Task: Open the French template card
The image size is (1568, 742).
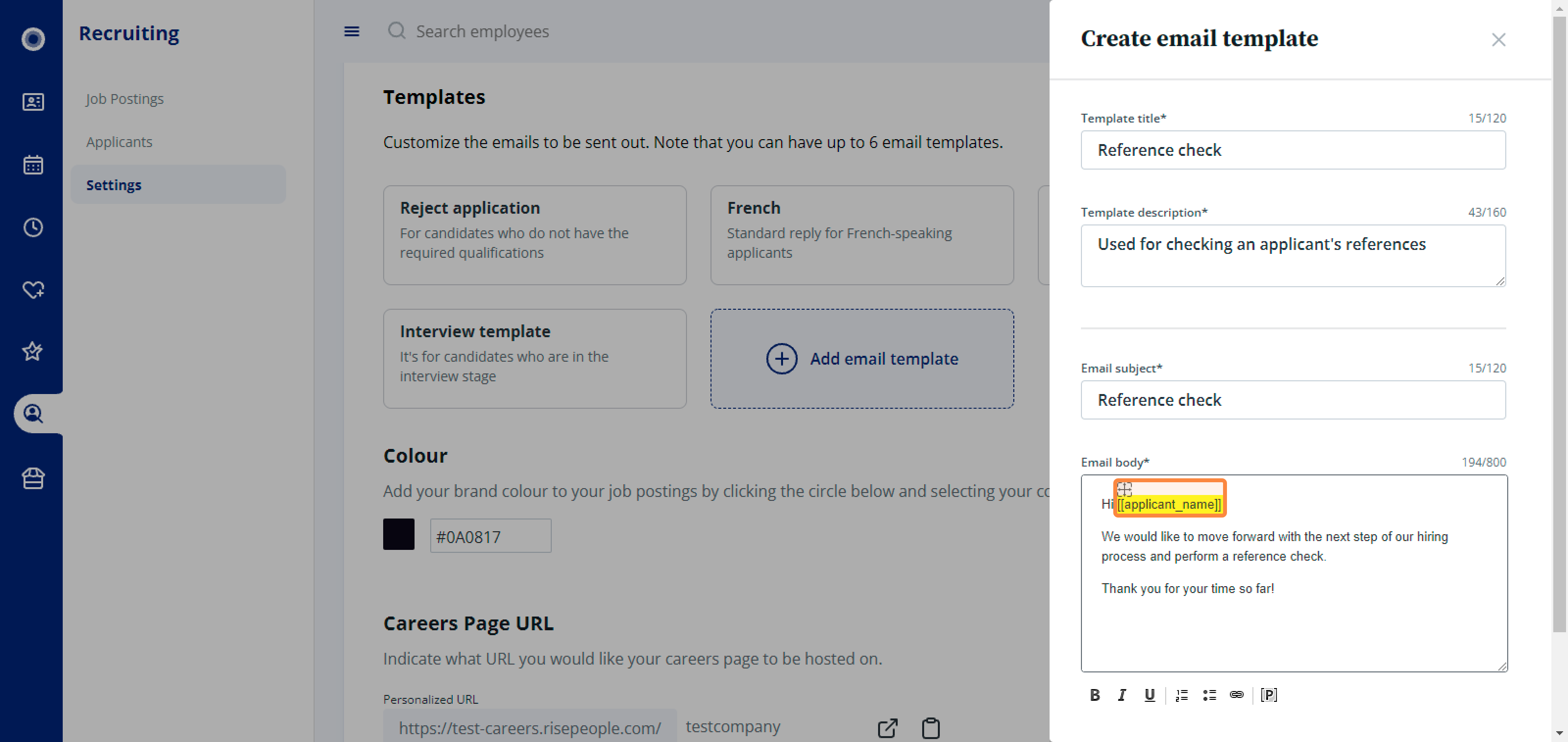Action: tap(862, 235)
